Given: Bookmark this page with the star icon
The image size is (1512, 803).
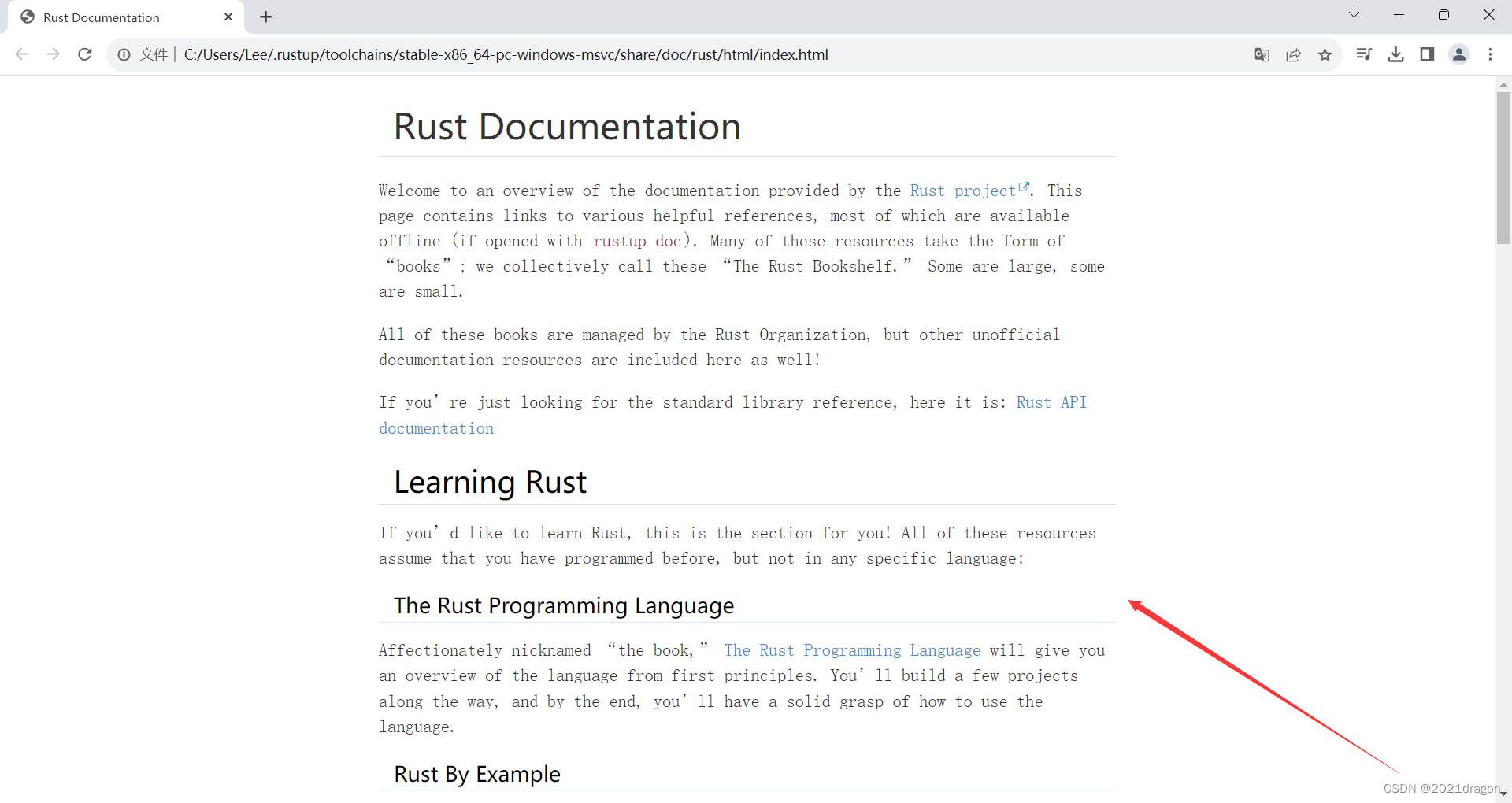Looking at the screenshot, I should 1325,54.
